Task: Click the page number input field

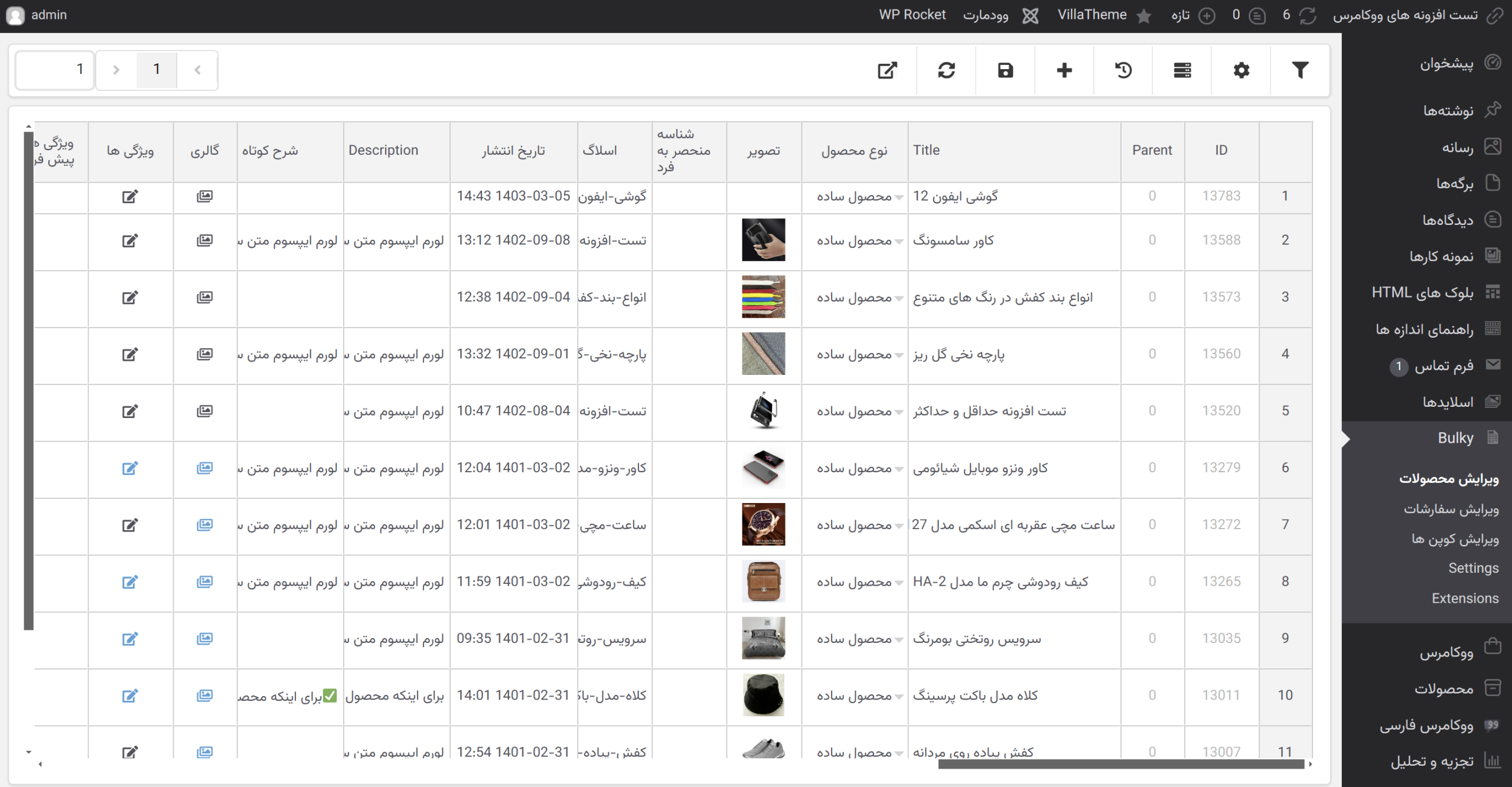Action: pyautogui.click(x=54, y=70)
